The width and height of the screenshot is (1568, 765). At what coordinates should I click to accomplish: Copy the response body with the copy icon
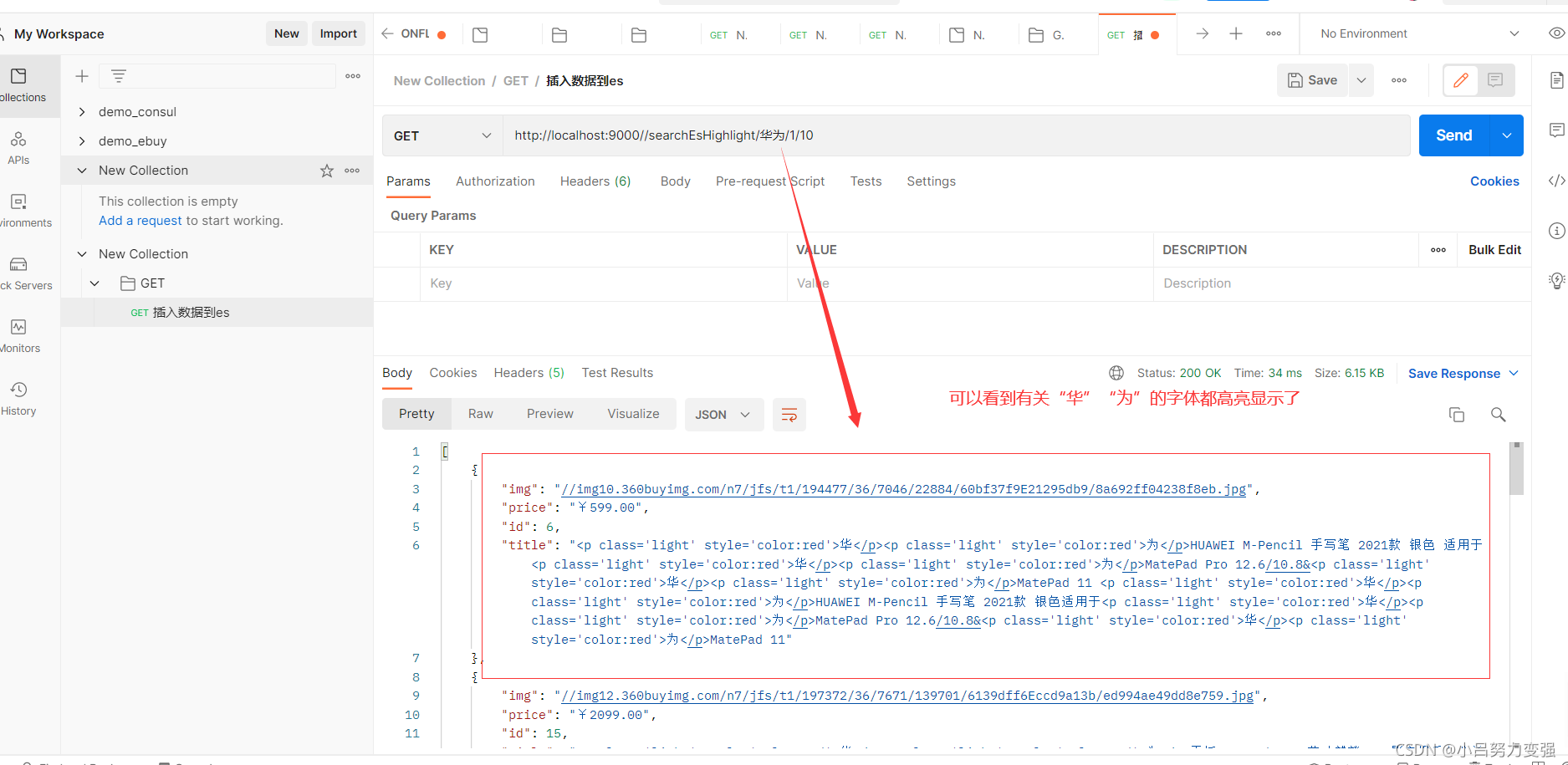tap(1457, 415)
